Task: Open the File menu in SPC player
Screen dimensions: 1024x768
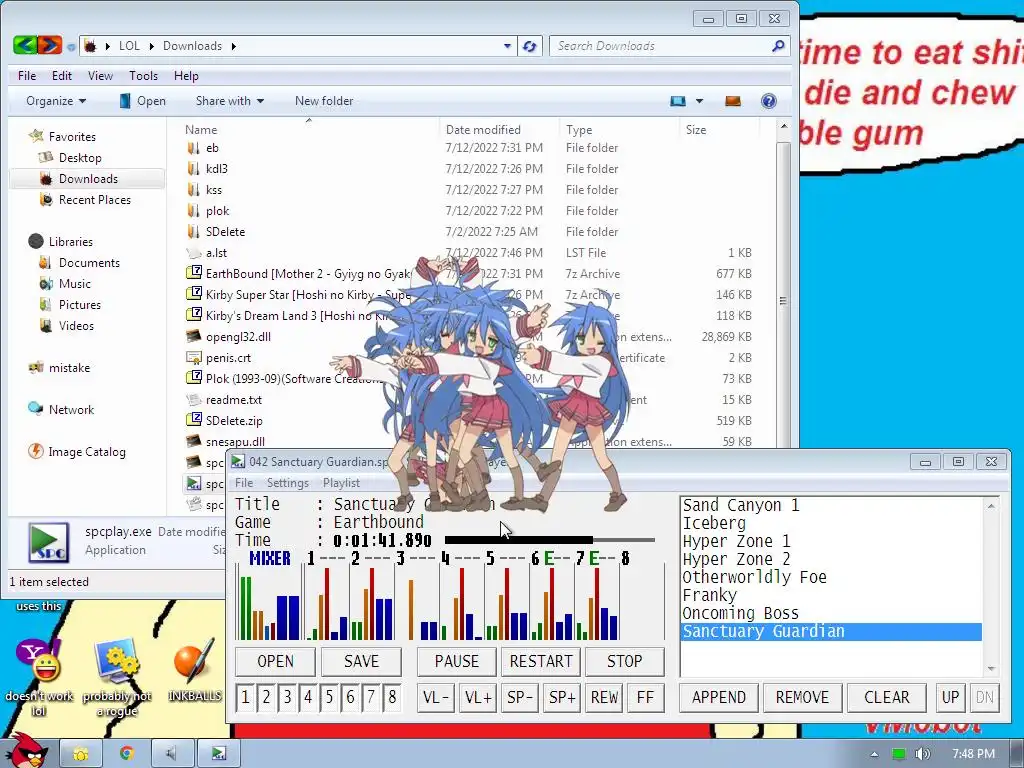Action: pos(244,483)
